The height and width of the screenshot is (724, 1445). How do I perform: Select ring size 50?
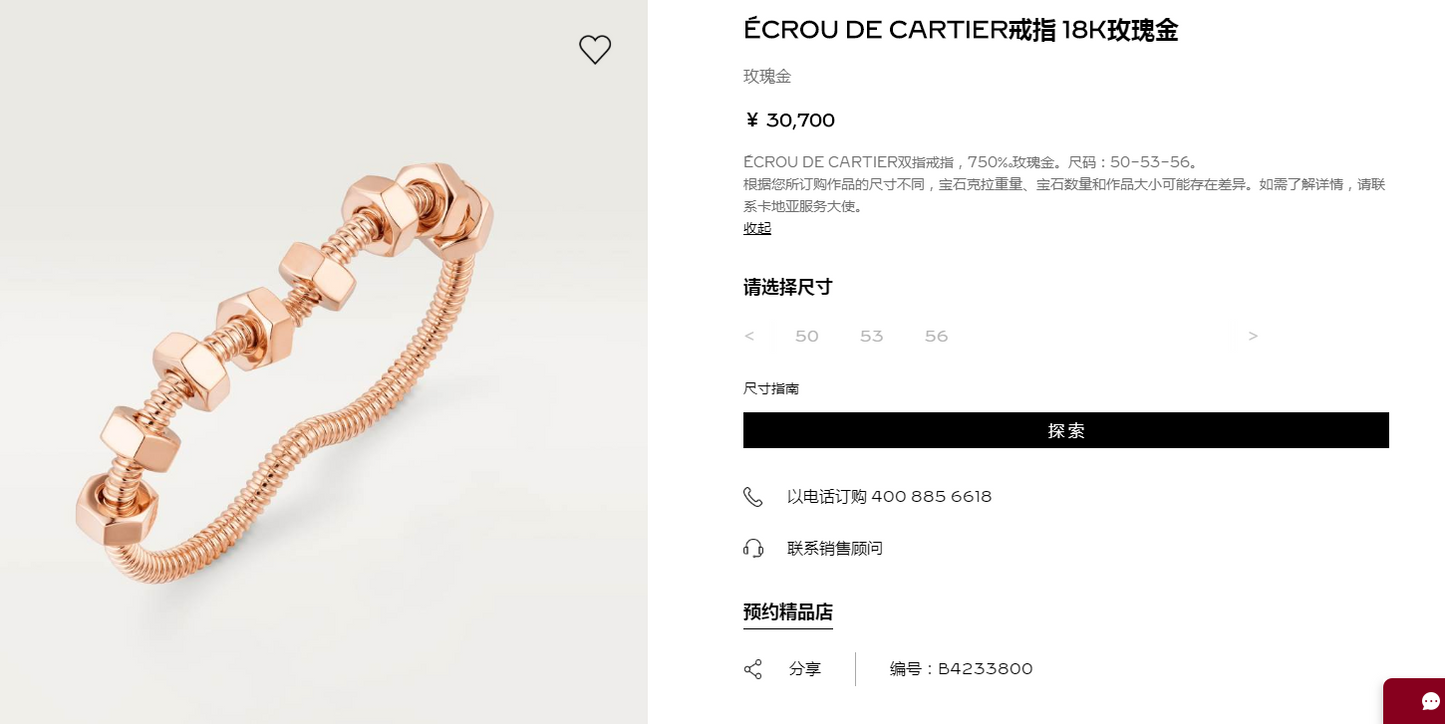click(x=807, y=336)
